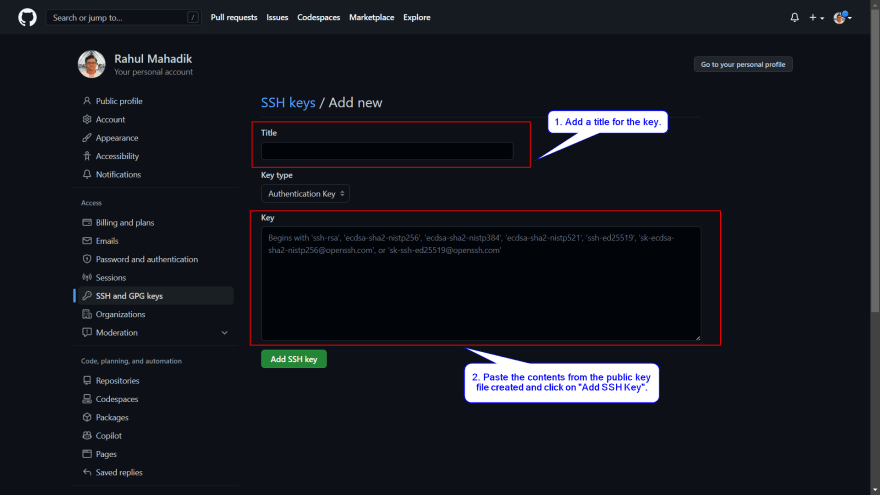Click Rahul Mahadik profile picture
Image resolution: width=880 pixels, height=495 pixels.
click(91, 64)
